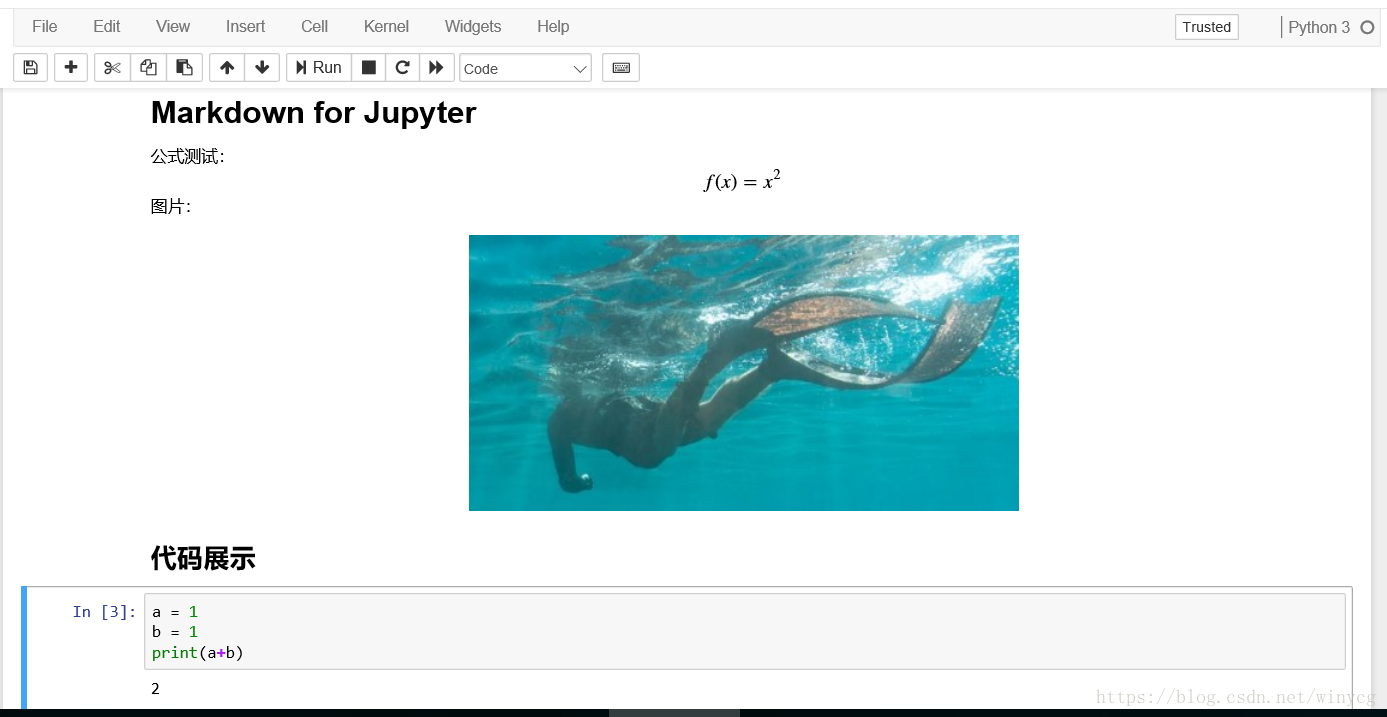This screenshot has width=1387, height=717.
Task: Save the notebook with the floppy disk icon
Action: [x=30, y=68]
